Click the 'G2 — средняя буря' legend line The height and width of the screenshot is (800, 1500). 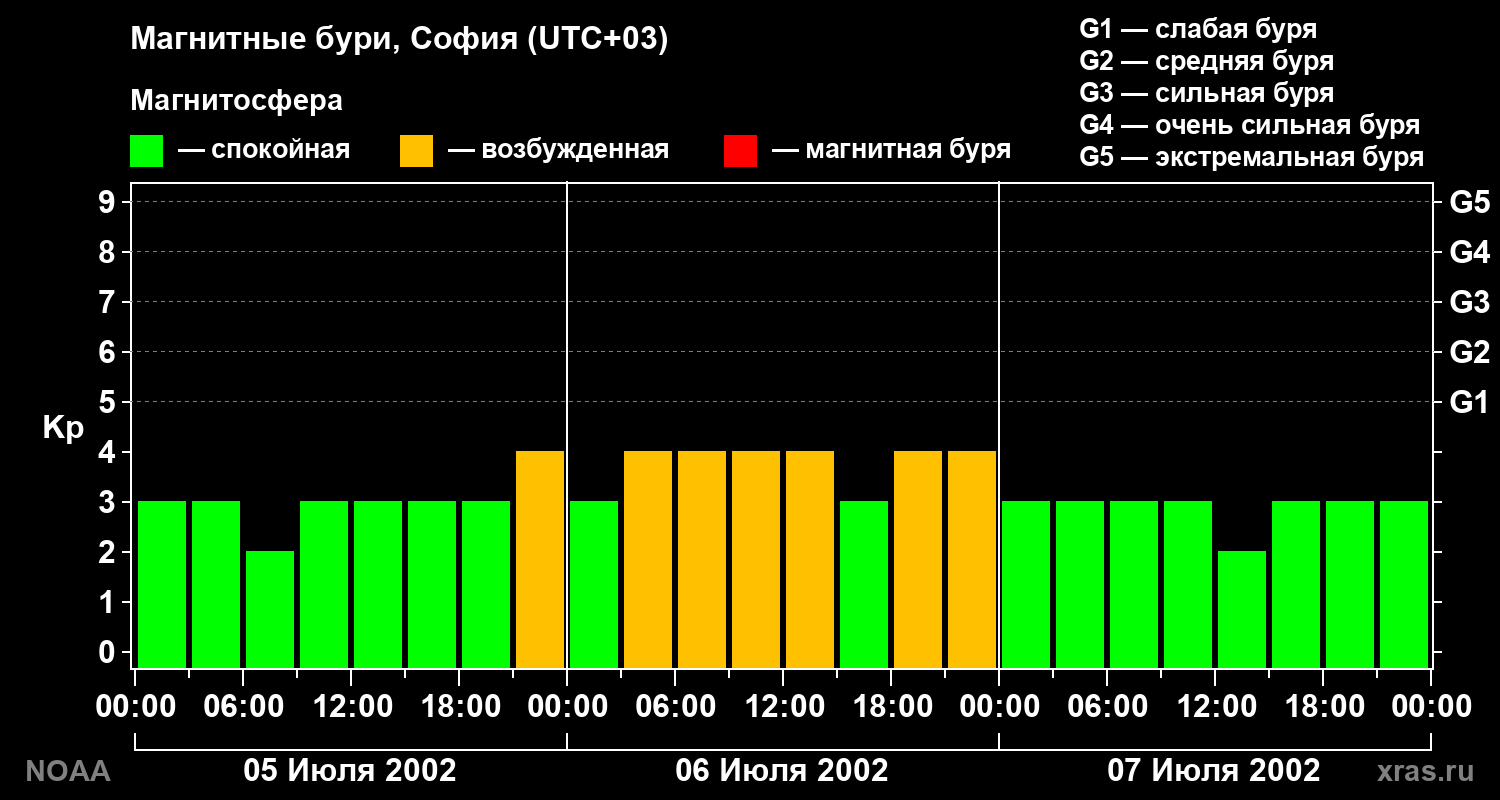pos(1207,61)
